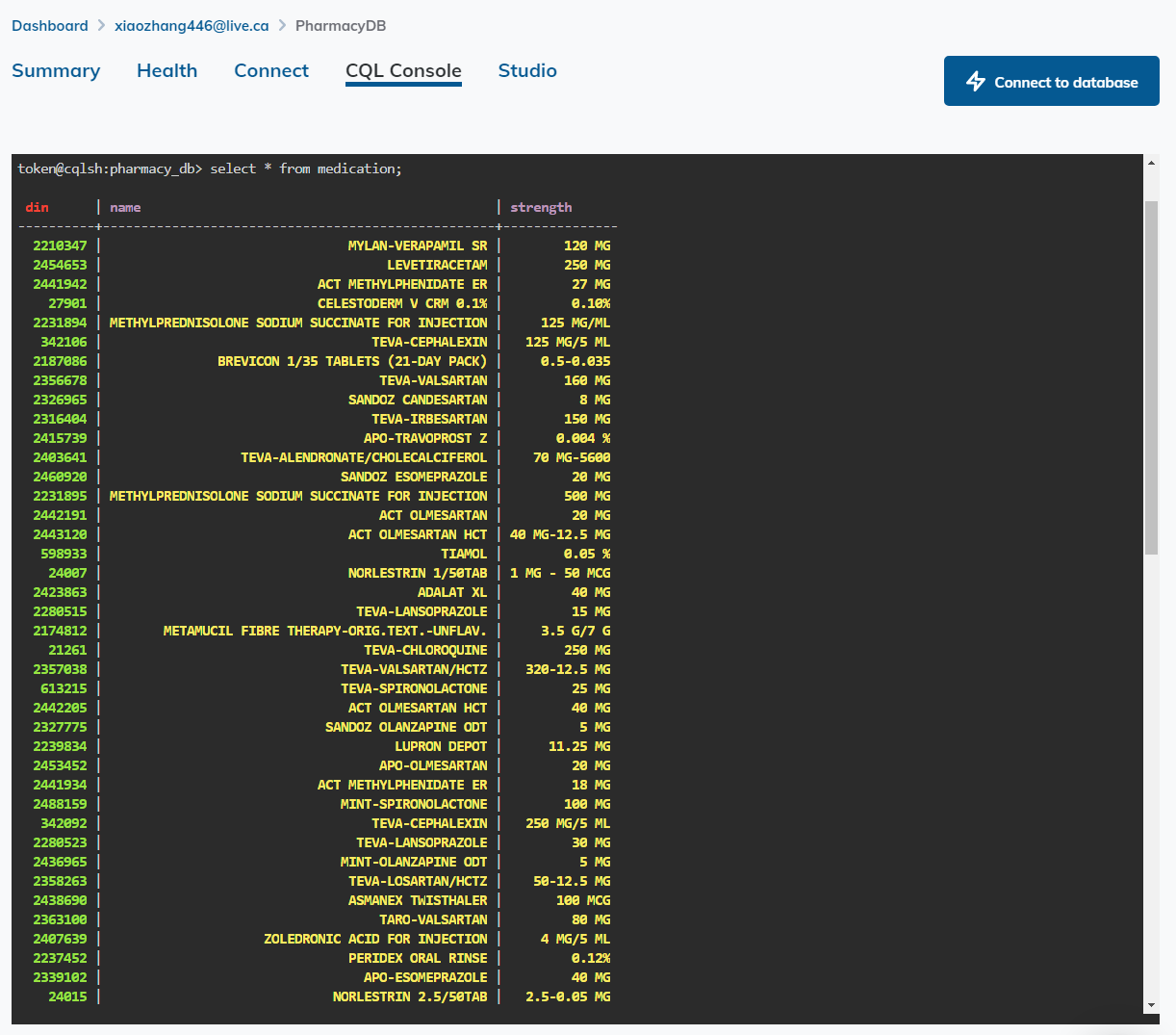
Task: Open the Connect tab
Action: tap(271, 70)
